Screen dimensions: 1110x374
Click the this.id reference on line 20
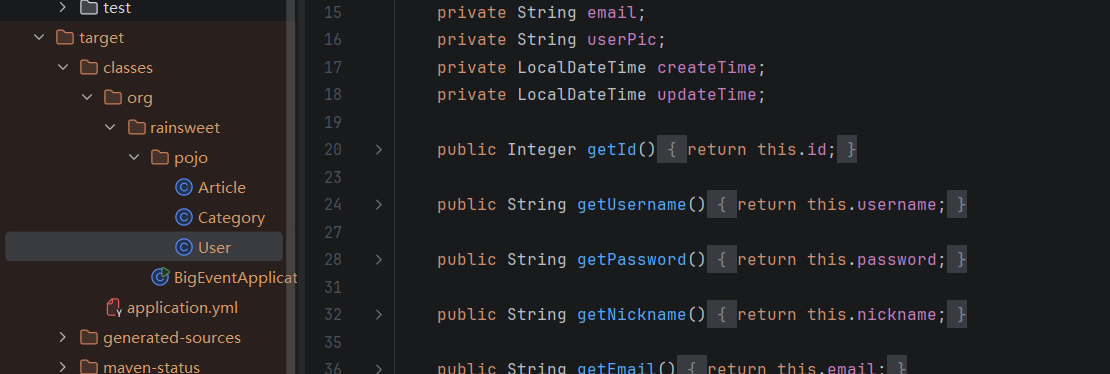pos(791,149)
